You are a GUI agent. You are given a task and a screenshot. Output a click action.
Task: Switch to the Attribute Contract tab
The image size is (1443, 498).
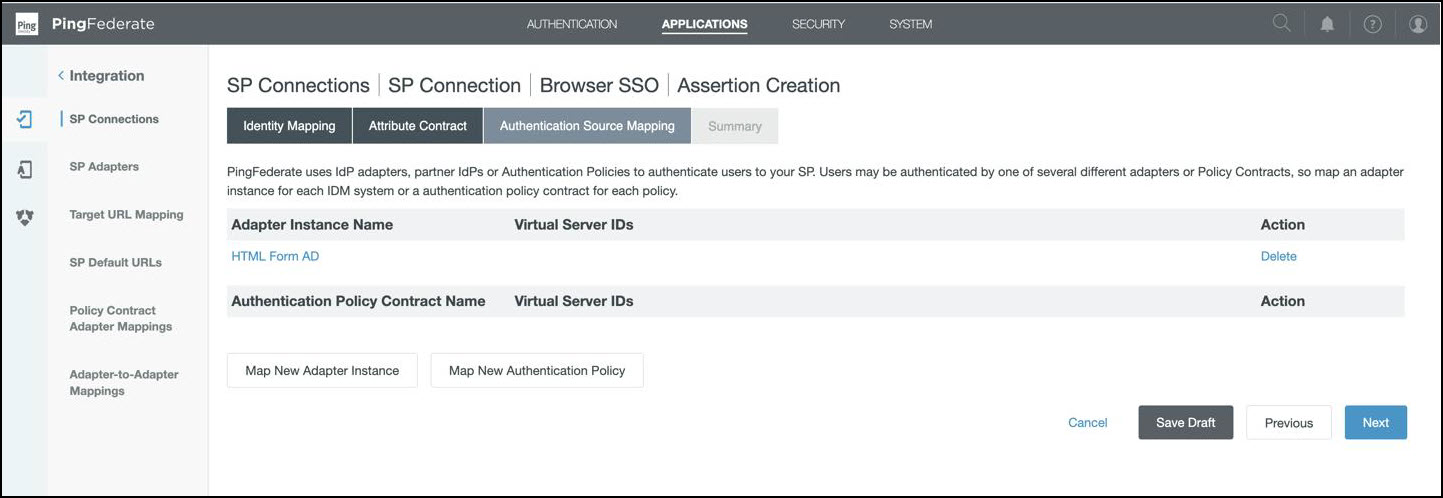417,126
